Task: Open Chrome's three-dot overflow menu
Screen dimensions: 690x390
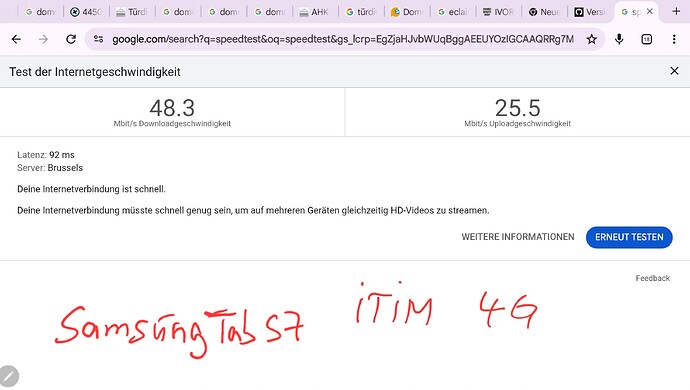Action: (x=674, y=40)
